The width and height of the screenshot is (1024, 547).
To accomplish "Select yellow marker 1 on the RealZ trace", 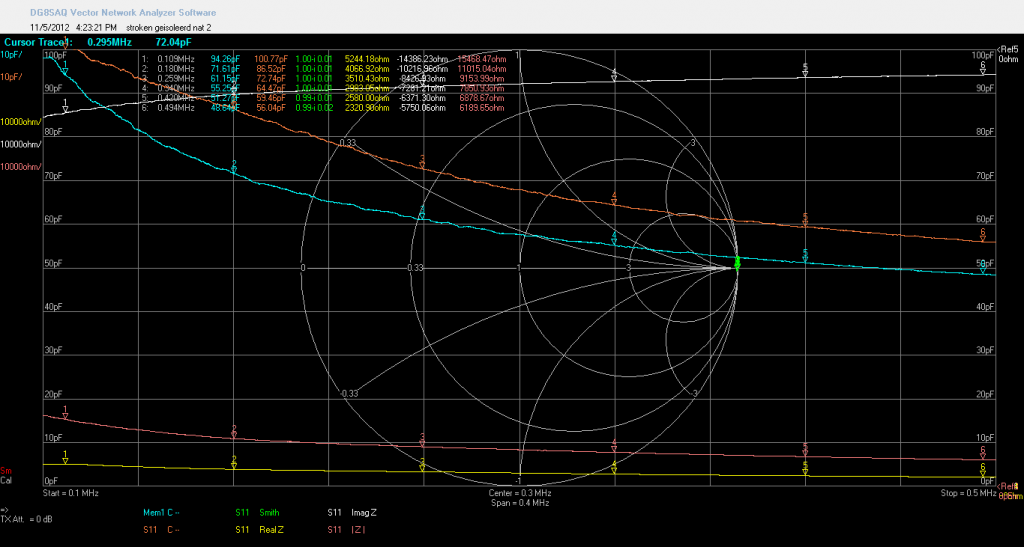I will pyautogui.click(x=65, y=457).
